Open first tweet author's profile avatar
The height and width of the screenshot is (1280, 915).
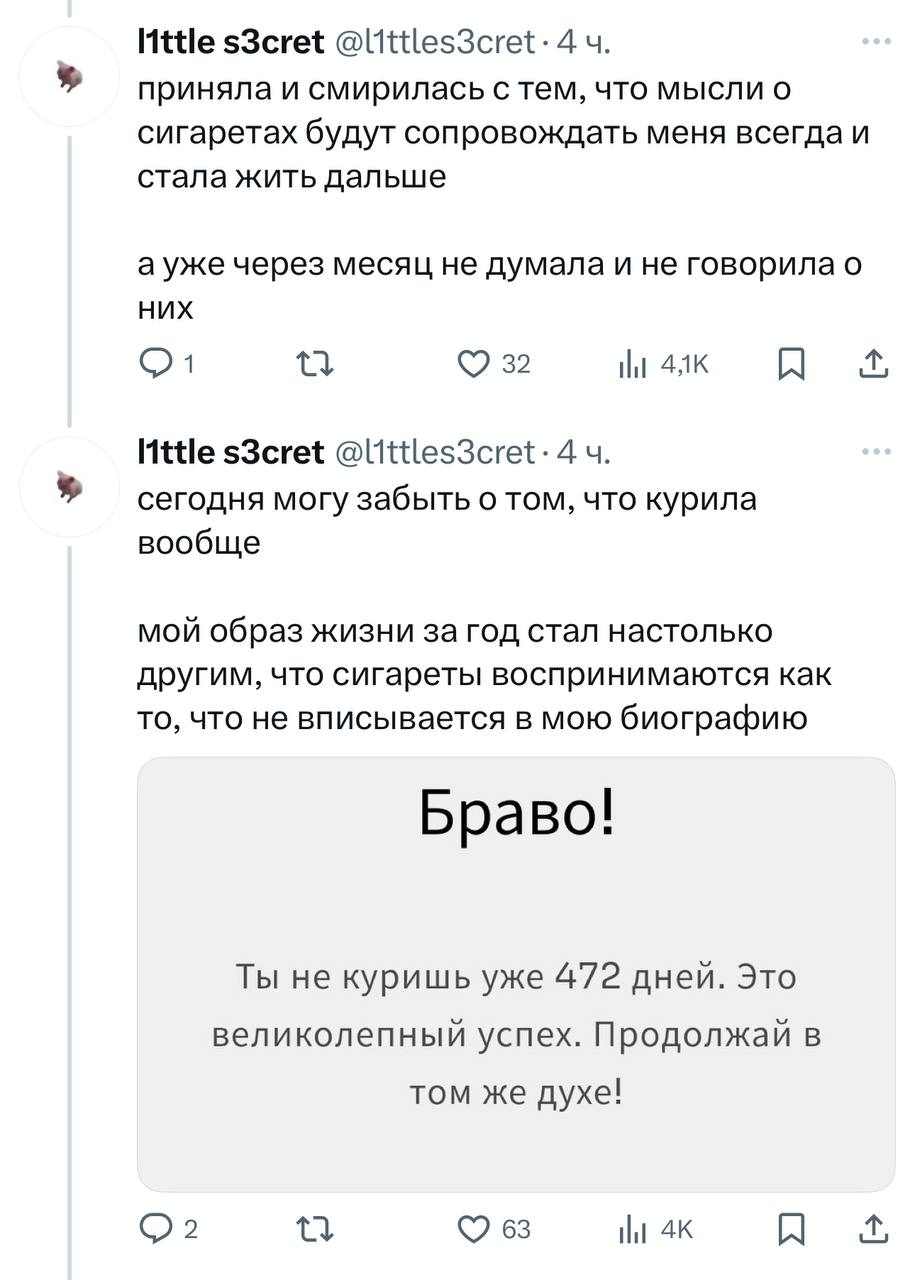point(69,78)
